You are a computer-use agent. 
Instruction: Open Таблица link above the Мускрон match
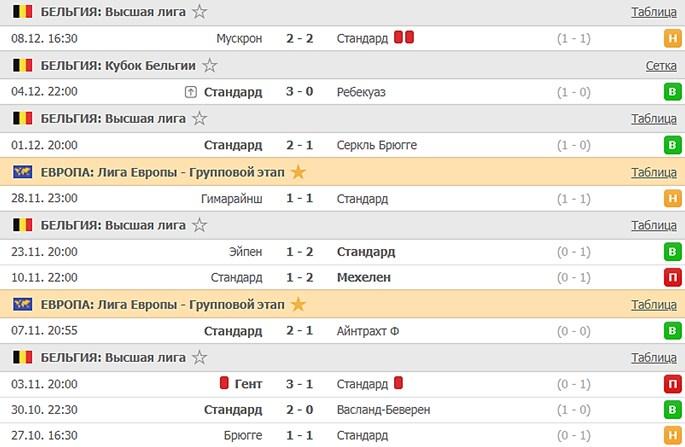(x=654, y=12)
